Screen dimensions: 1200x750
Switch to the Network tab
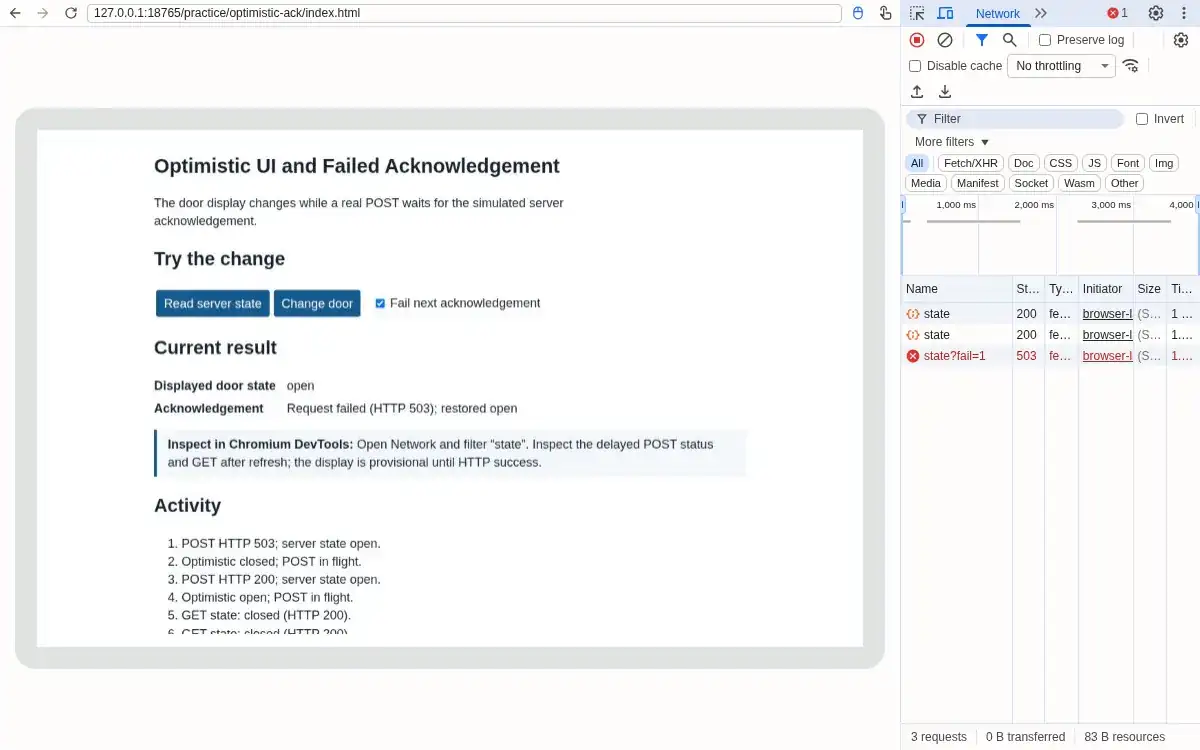[997, 13]
